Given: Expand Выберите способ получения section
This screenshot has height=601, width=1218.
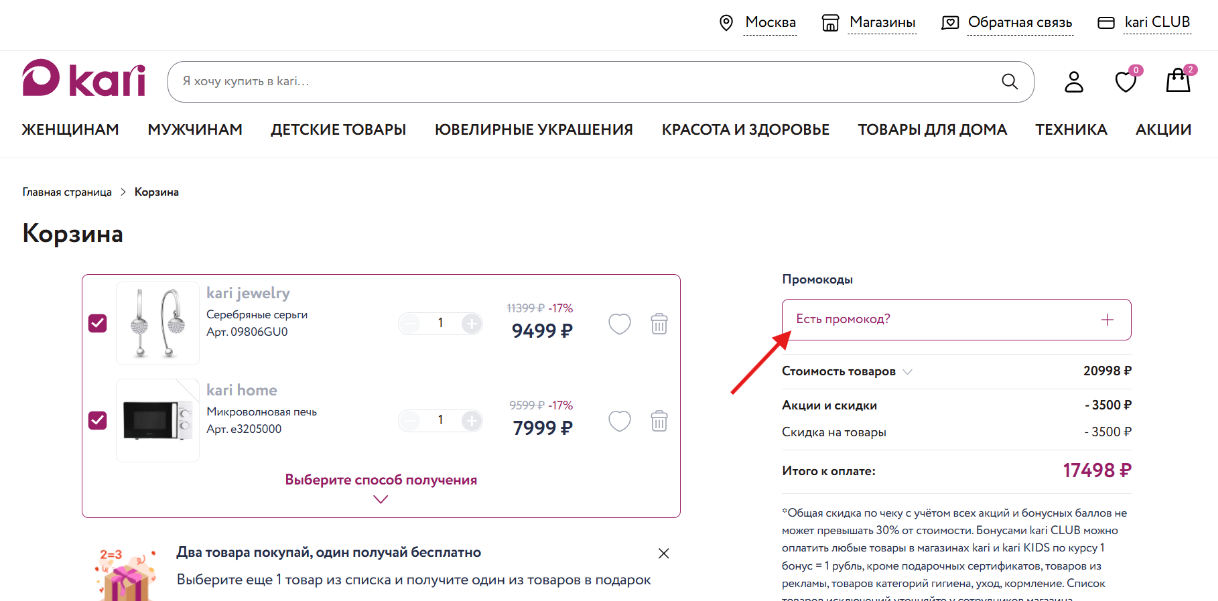Looking at the screenshot, I should [381, 488].
